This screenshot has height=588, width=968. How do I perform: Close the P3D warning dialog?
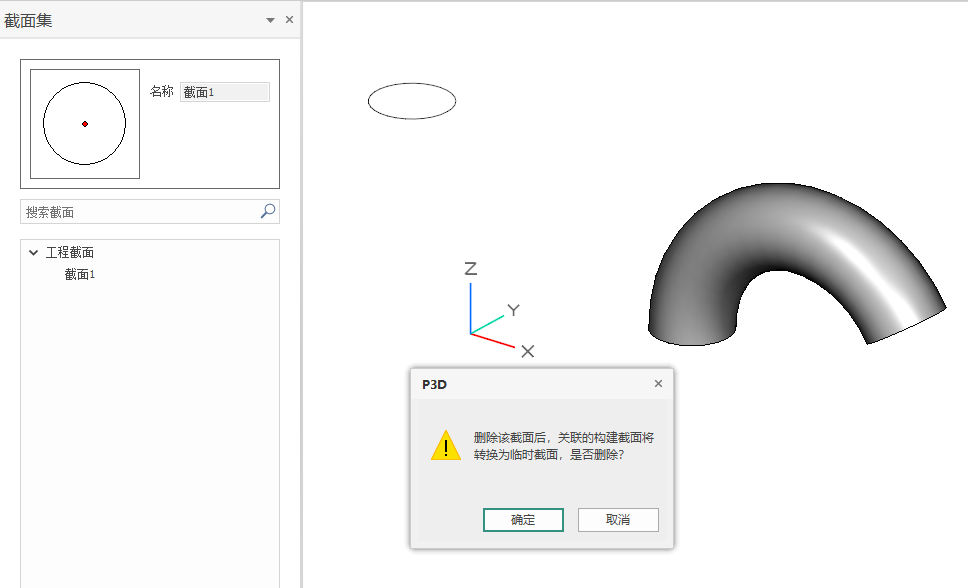pyautogui.click(x=658, y=383)
